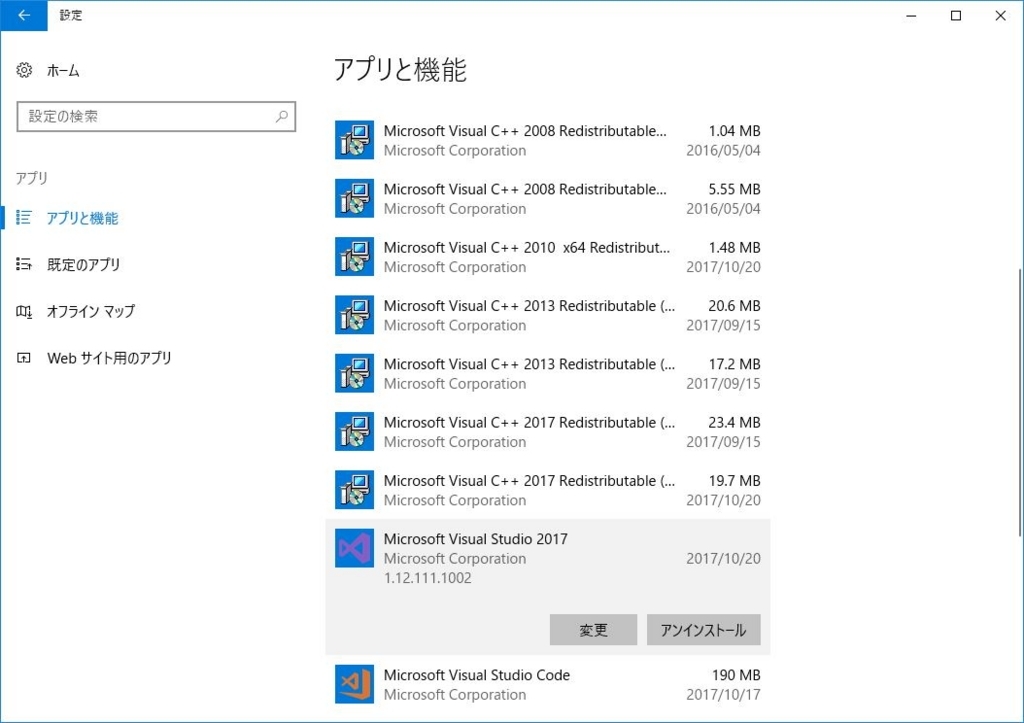
Task: Click the Visual Studio 2017 logo icon
Action: pos(355,548)
